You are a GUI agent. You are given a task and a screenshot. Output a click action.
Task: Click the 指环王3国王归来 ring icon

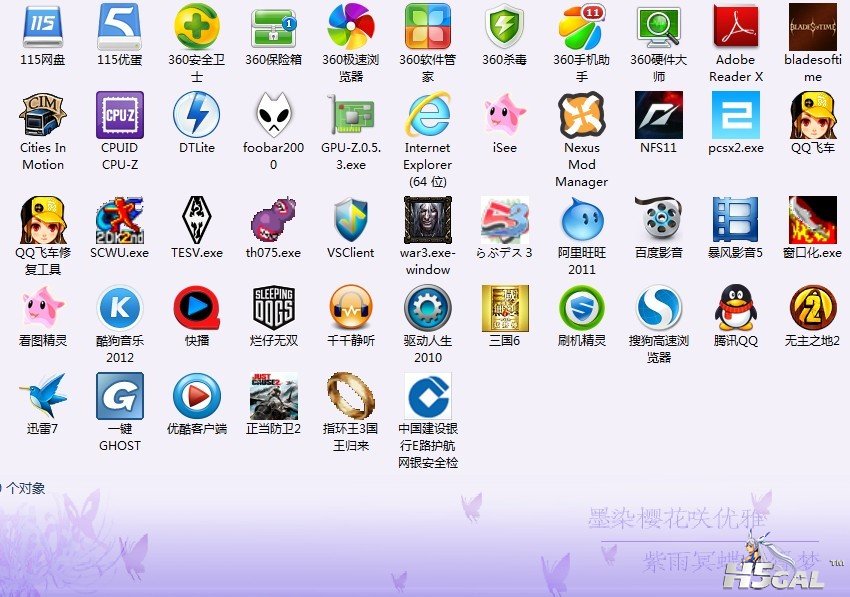(x=351, y=395)
